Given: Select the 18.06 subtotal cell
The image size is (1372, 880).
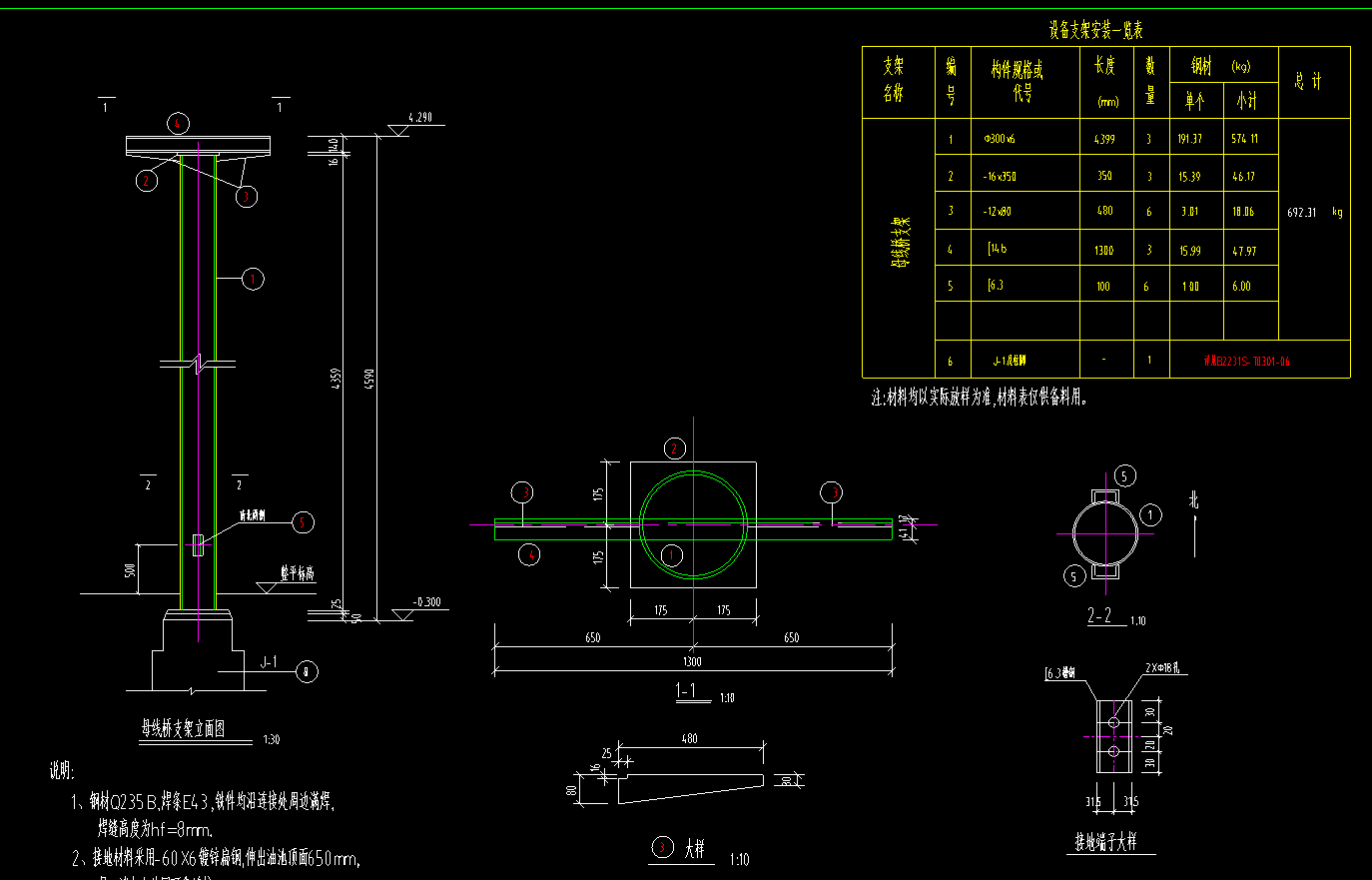Looking at the screenshot, I should tap(1243, 212).
